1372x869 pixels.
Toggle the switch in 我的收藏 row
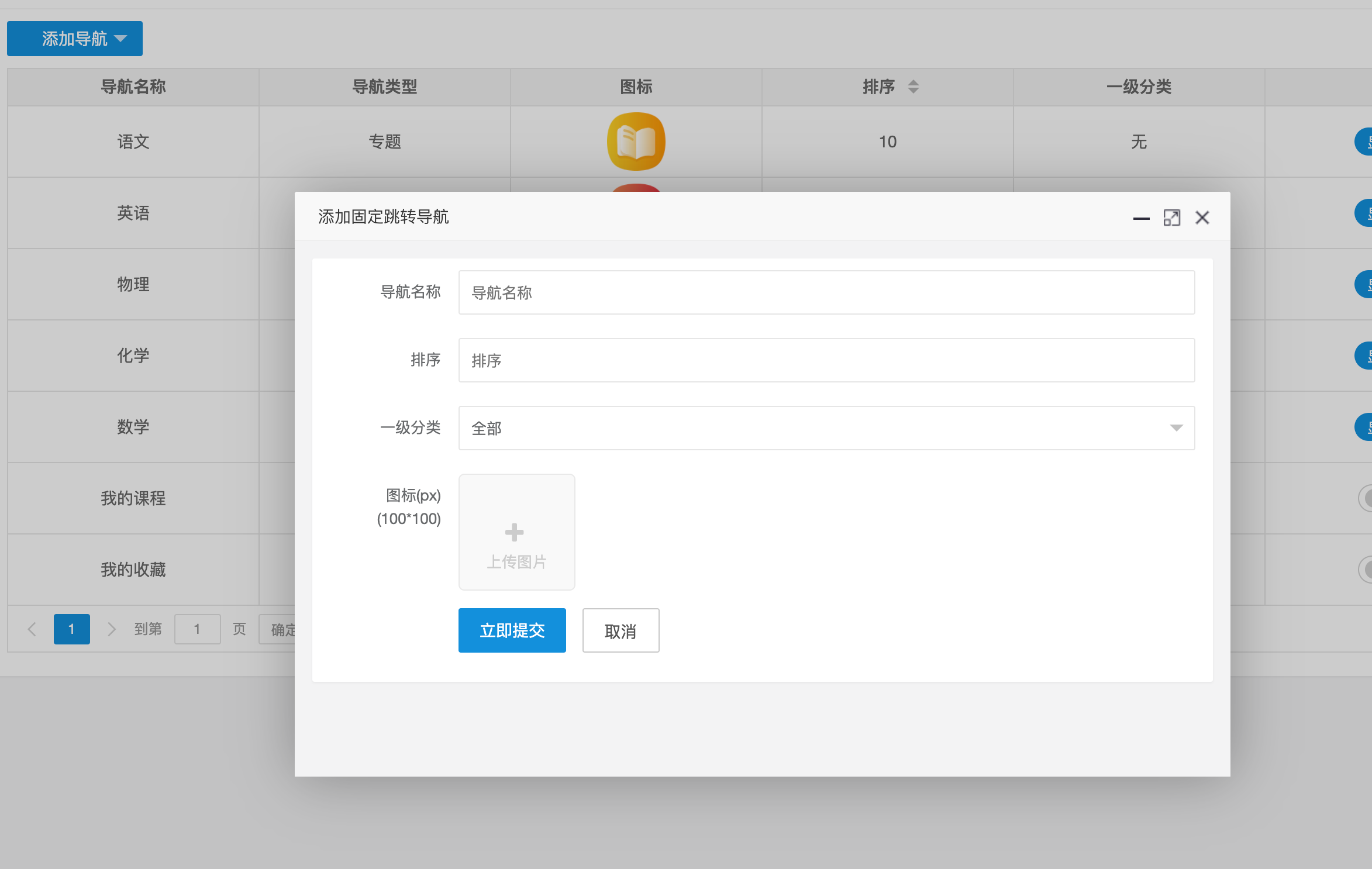(1365, 570)
